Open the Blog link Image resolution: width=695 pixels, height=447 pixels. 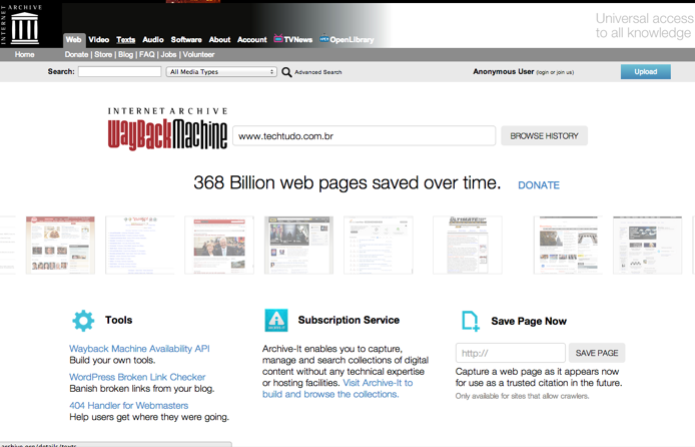(x=125, y=55)
